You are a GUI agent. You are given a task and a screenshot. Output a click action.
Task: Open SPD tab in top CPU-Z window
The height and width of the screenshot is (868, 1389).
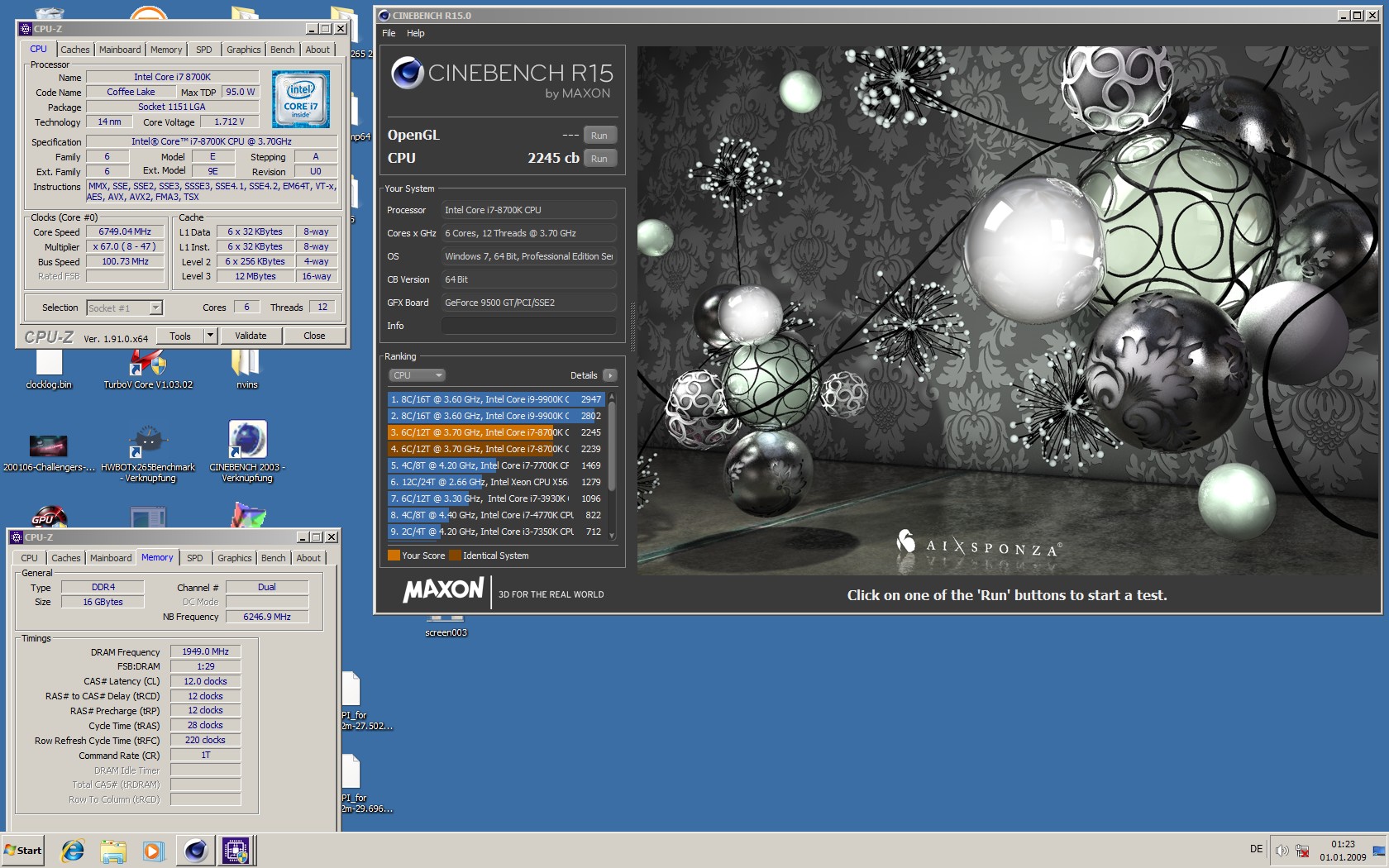(x=204, y=50)
